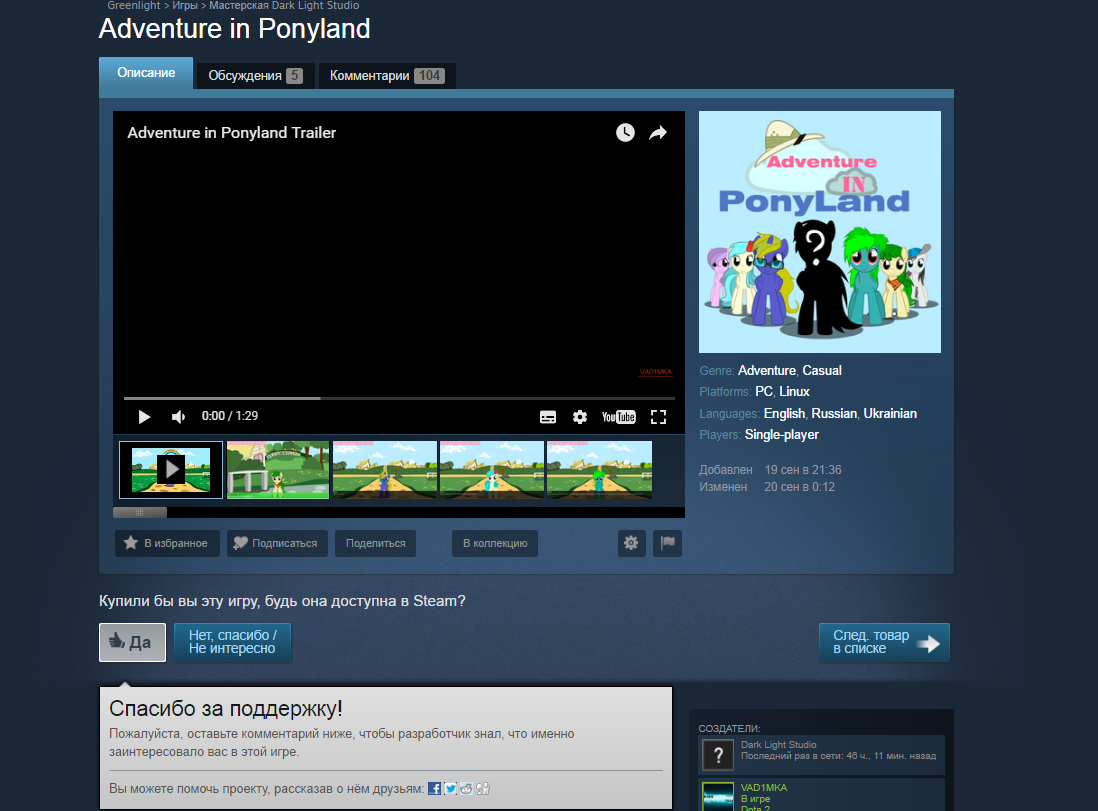Click the video share arrow icon
1098x811 pixels.
(x=658, y=132)
